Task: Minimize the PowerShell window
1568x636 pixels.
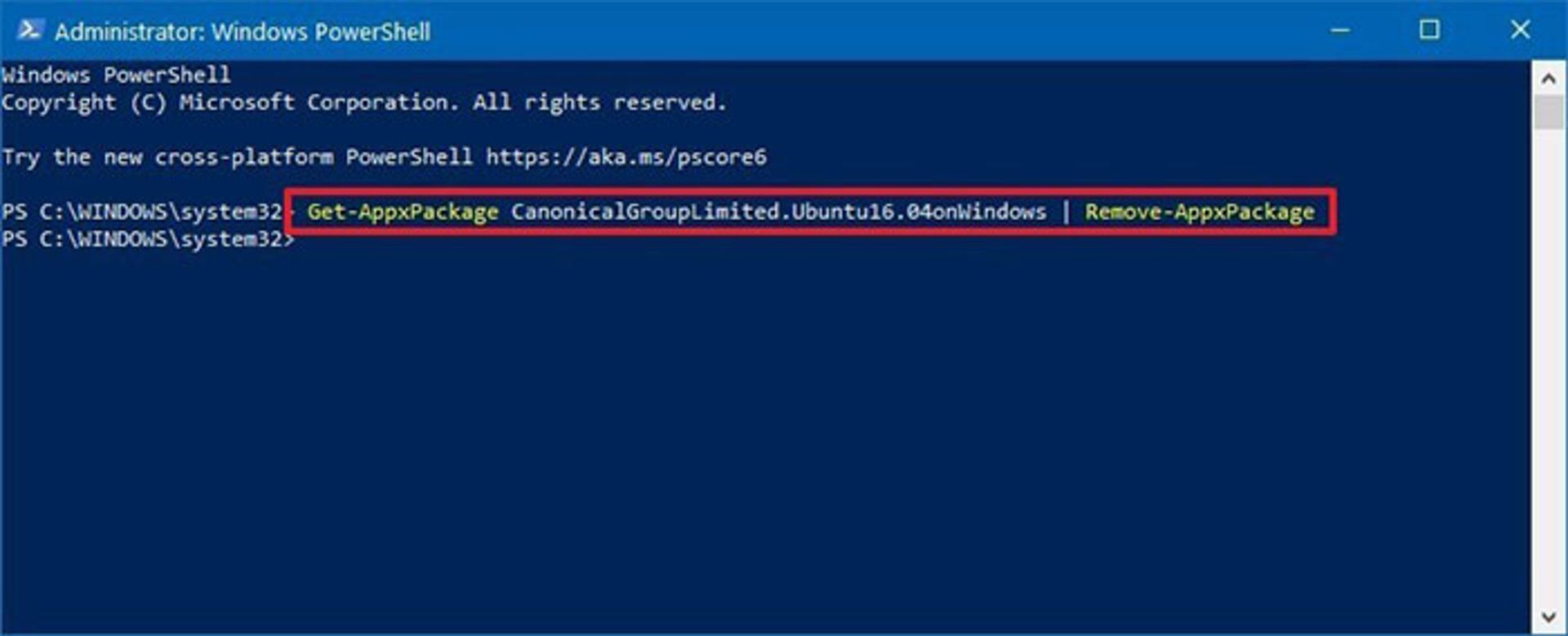Action: [1339, 30]
